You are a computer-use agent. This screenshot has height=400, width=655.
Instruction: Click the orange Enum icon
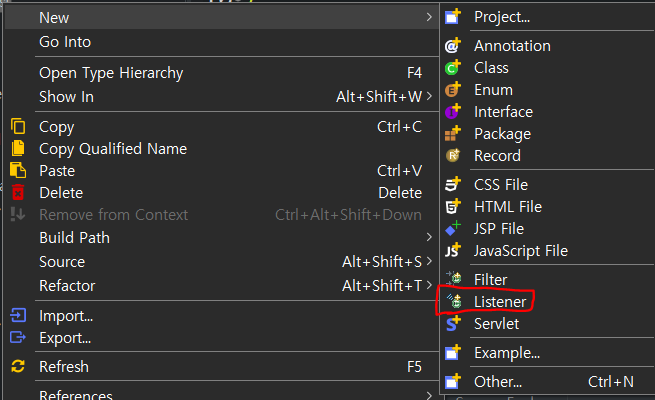pyautogui.click(x=453, y=90)
